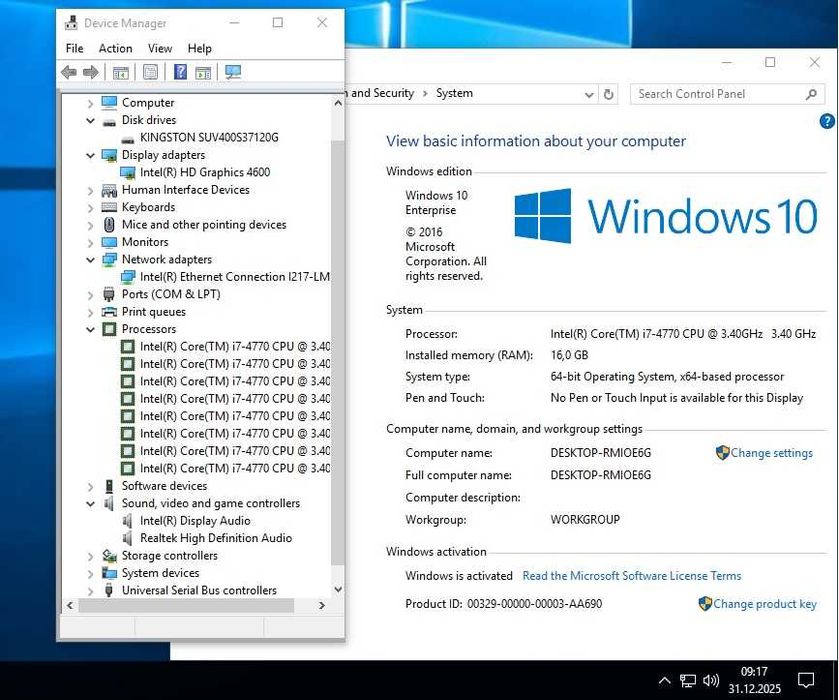Click the Disk drives category icon
Image resolution: width=839 pixels, height=700 pixels.
[109, 121]
